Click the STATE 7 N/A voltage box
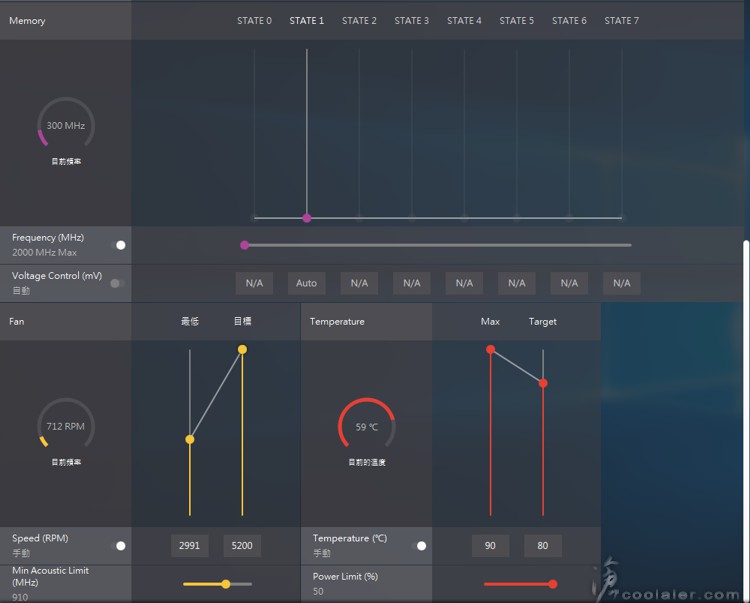Screen dimensions: 750x603 [x=621, y=283]
